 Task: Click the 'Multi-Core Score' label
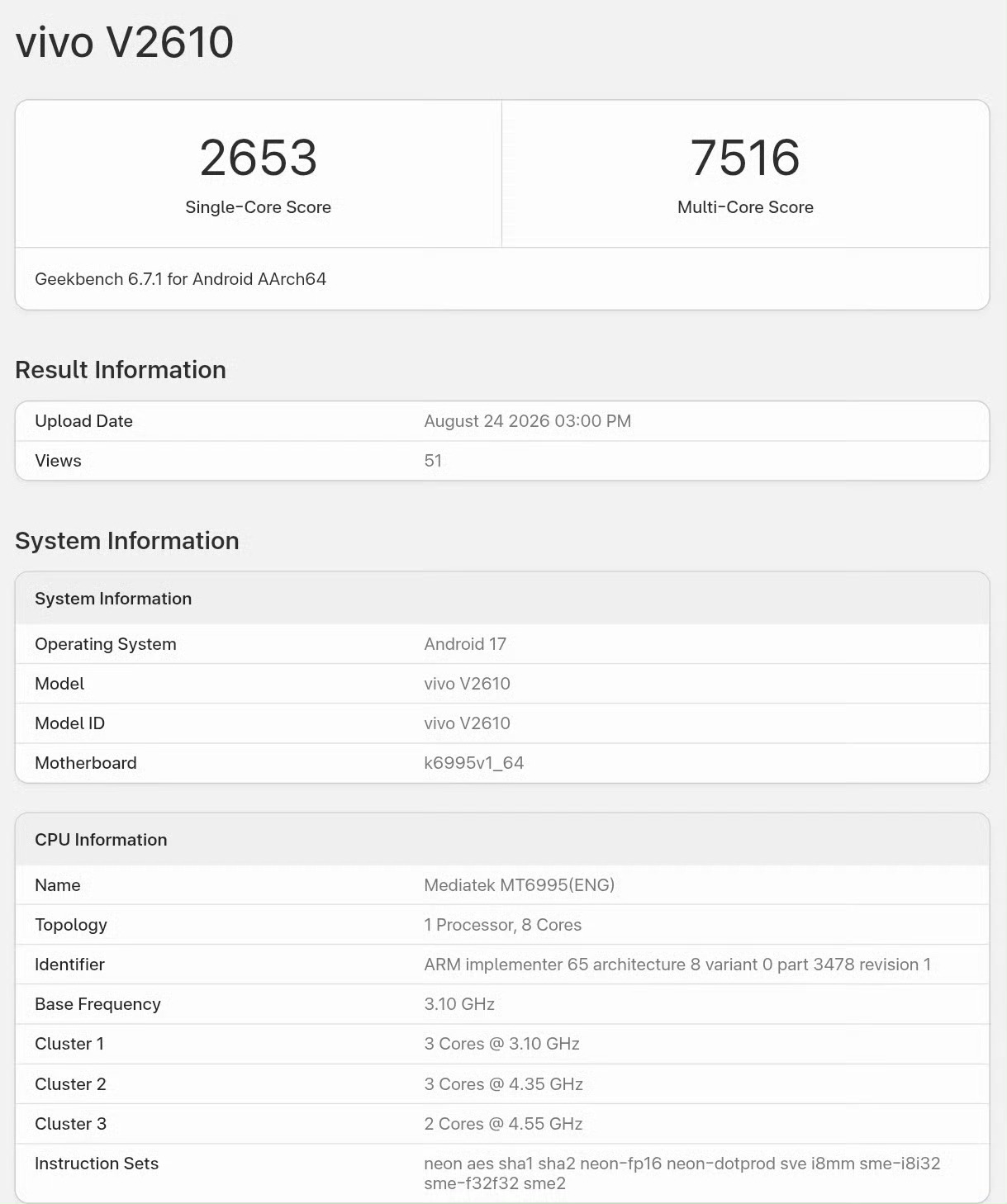pyautogui.click(x=745, y=207)
